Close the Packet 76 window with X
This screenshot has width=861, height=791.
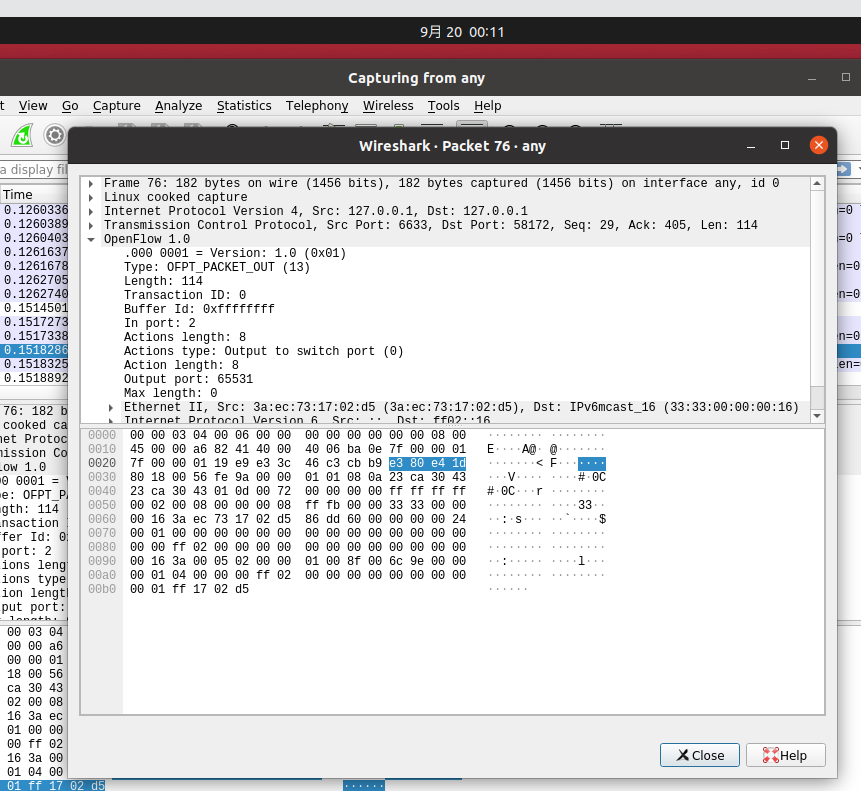(x=818, y=145)
